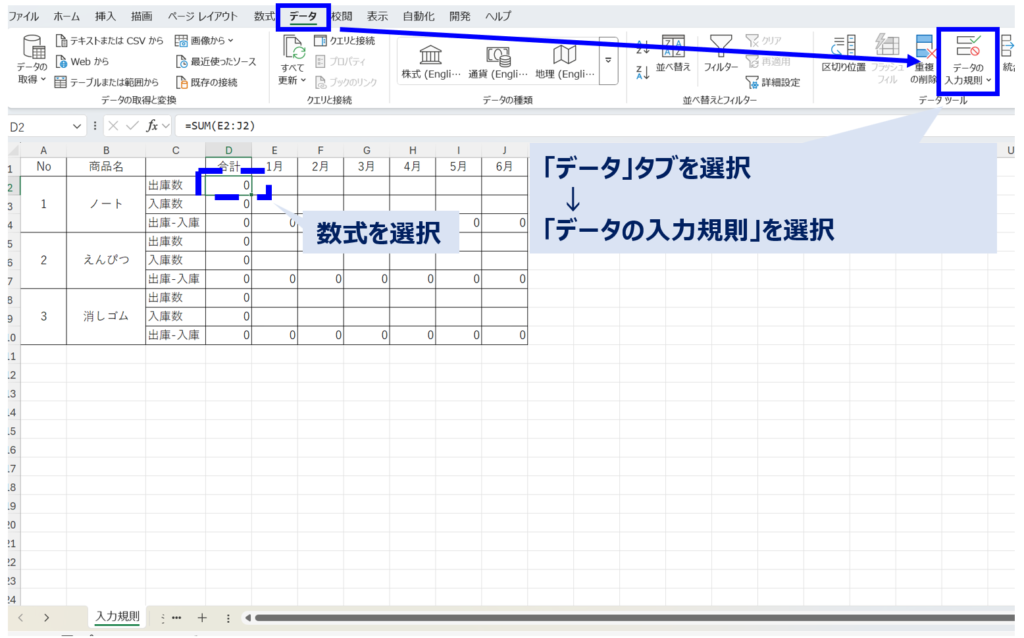This screenshot has height=638, width=1024.
Task: Click the 1月 header cell
Action: (x=274, y=167)
